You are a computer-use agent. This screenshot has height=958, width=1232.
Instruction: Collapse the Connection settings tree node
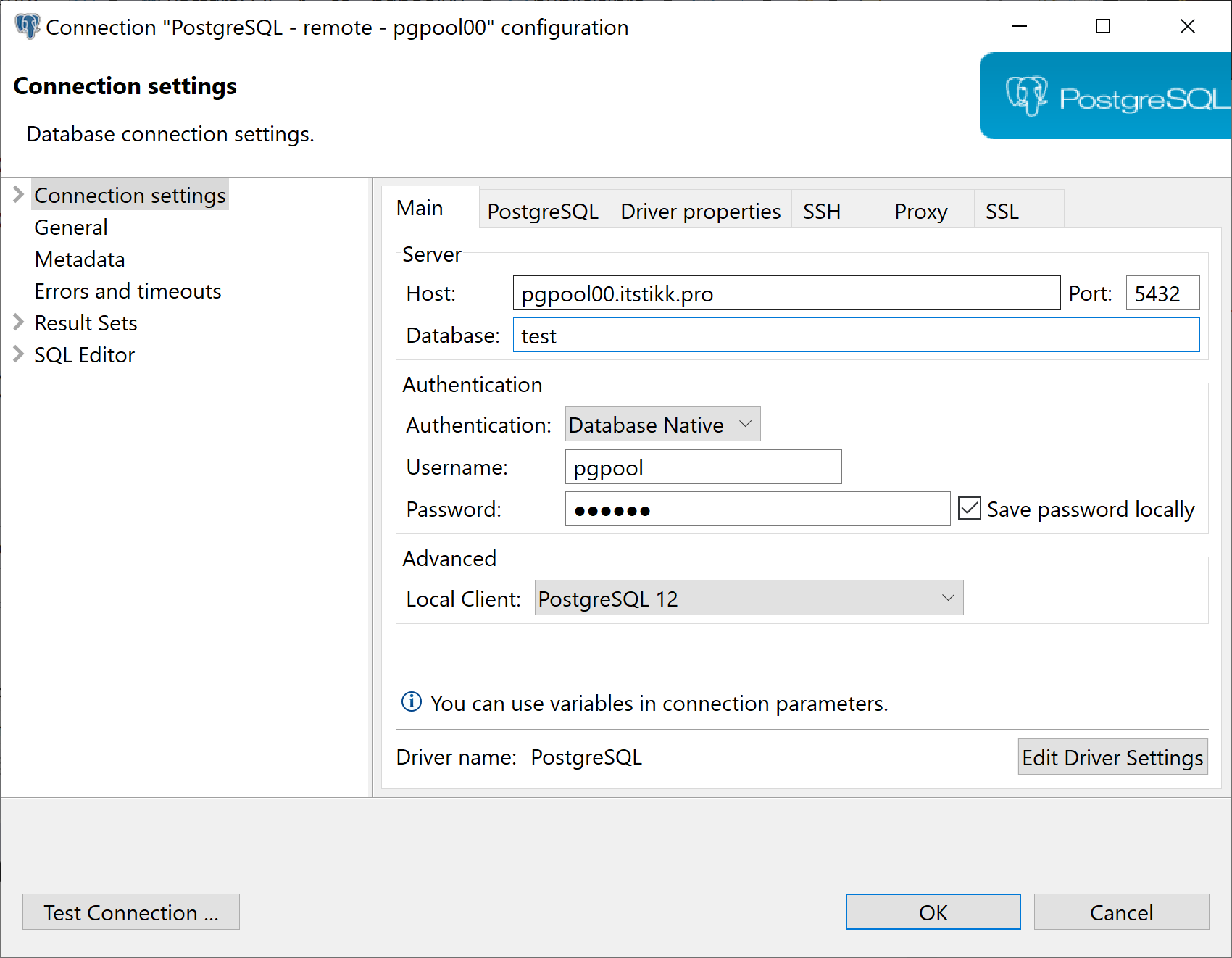coord(18,193)
